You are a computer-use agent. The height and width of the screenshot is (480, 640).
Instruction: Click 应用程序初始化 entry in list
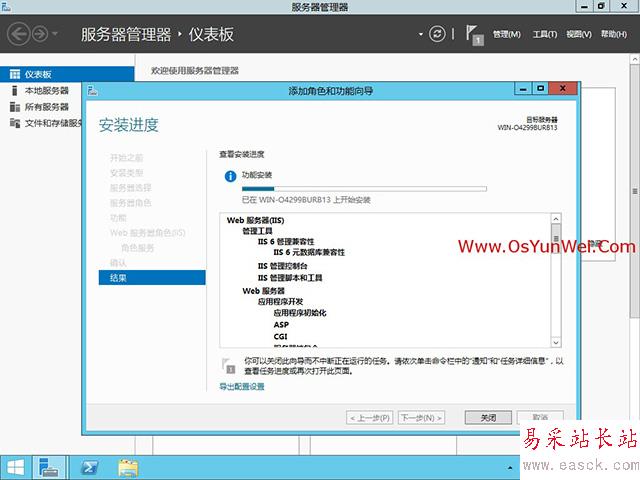[300, 313]
